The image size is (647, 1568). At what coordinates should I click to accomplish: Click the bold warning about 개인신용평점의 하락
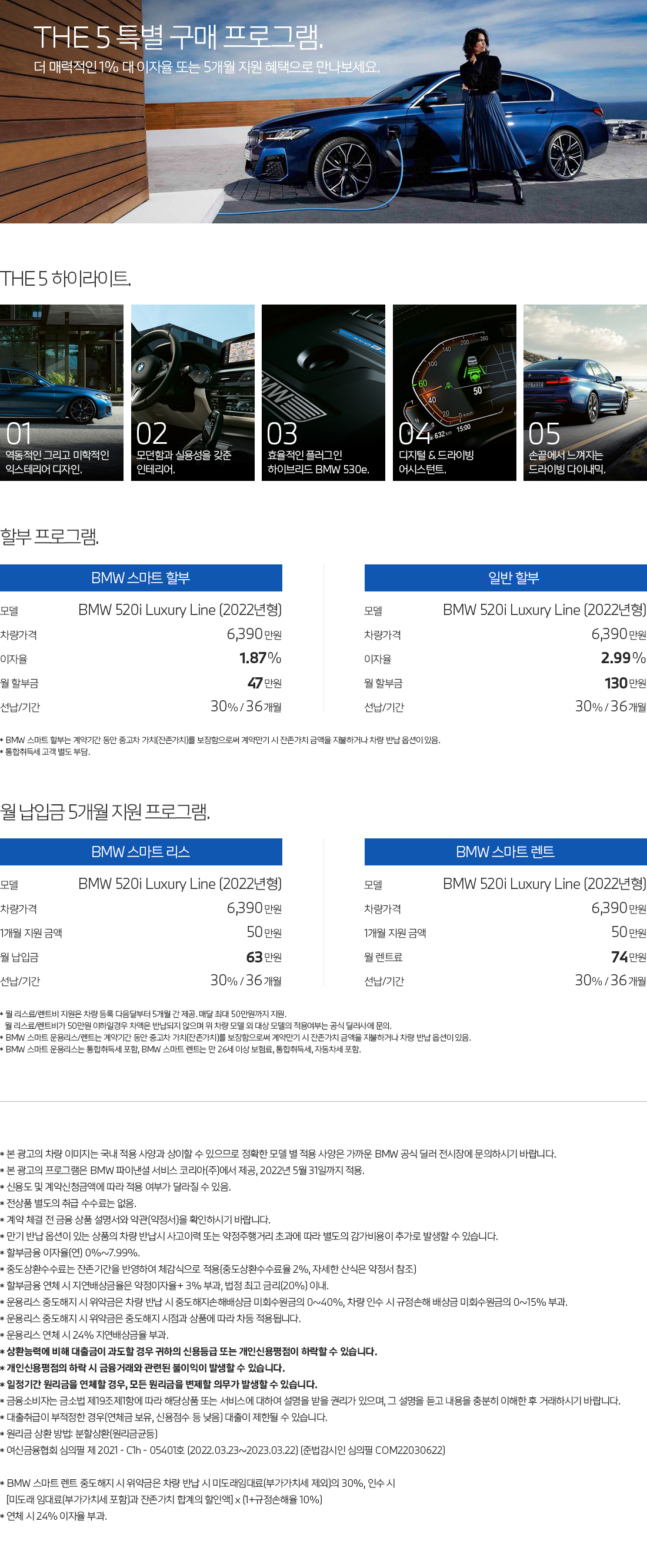[142, 1368]
